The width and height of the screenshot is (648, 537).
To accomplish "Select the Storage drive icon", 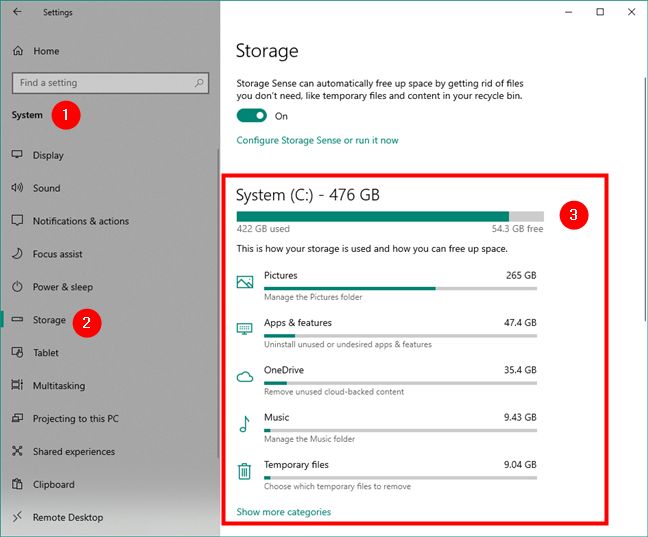I will coord(17,319).
